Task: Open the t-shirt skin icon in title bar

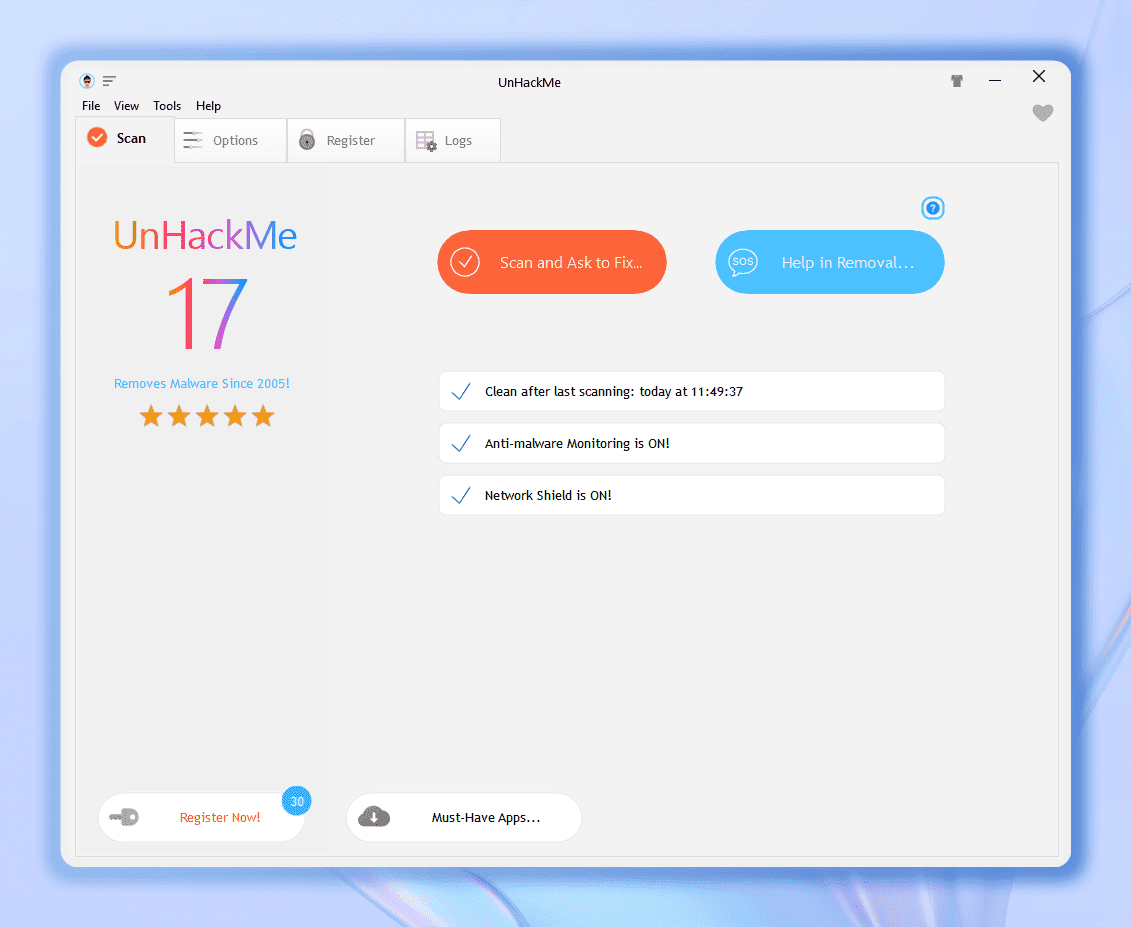Action: click(956, 81)
